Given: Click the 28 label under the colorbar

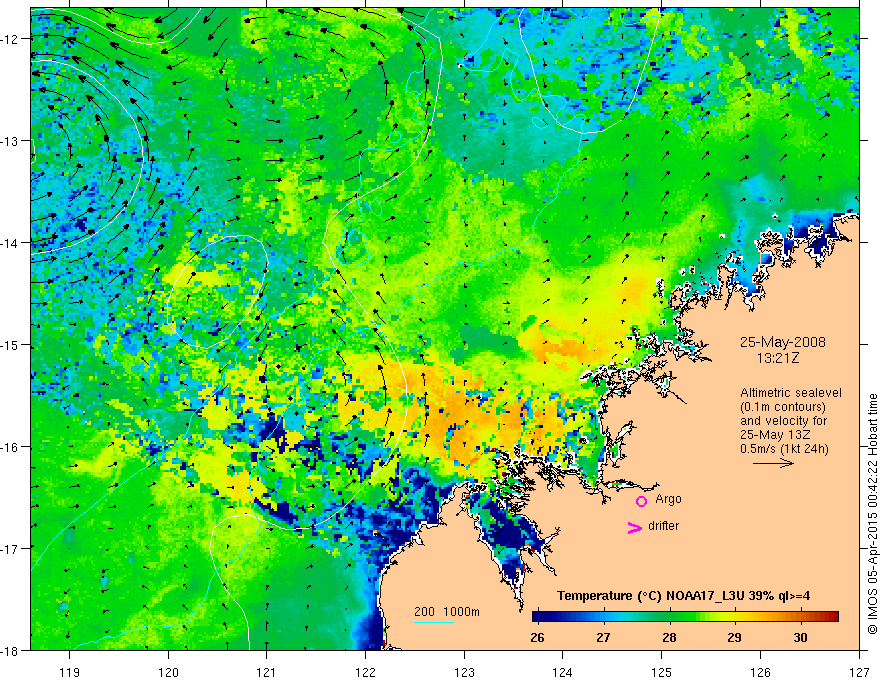Looking at the screenshot, I should 669,637.
